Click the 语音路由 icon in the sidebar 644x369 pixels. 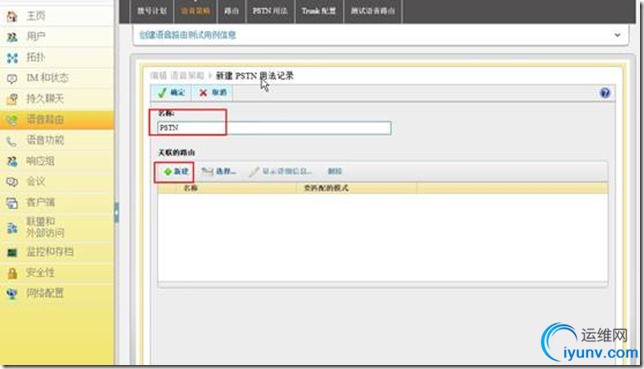click(x=12, y=120)
